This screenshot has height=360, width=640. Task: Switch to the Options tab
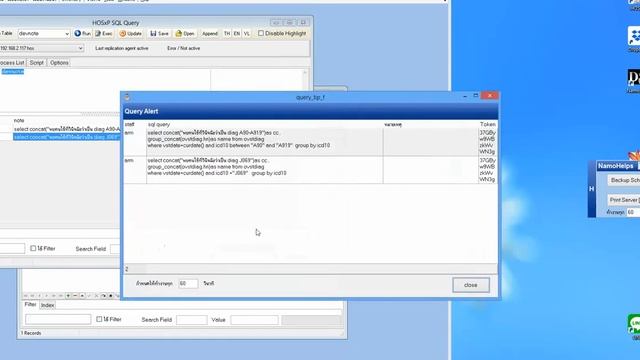coord(59,62)
